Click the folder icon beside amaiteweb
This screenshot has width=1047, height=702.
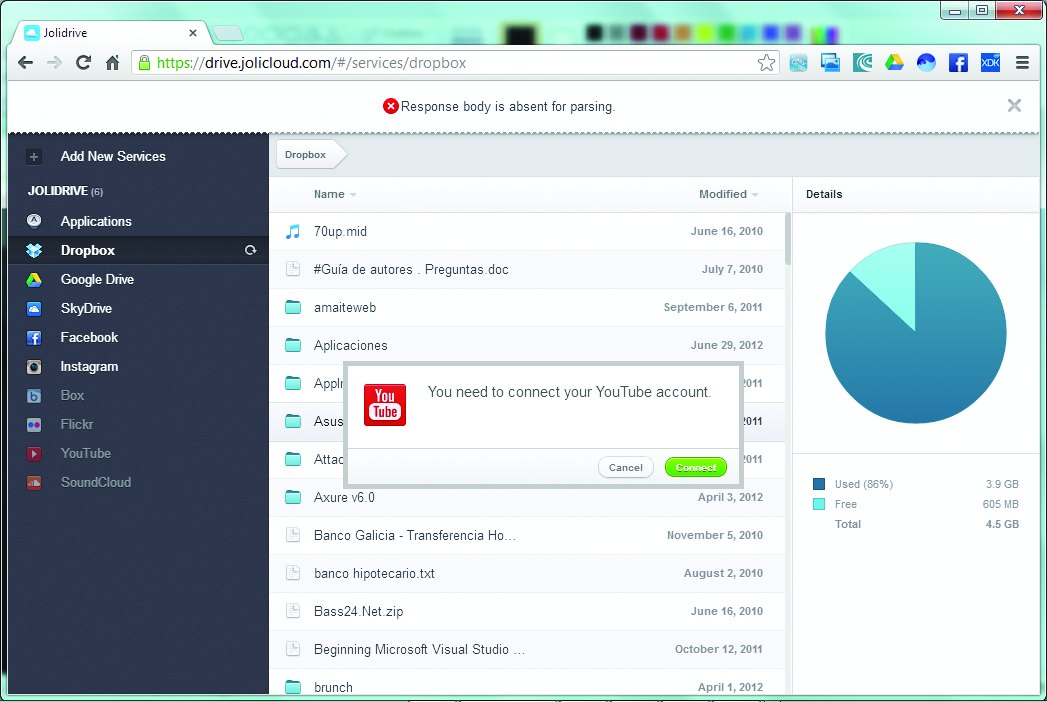click(292, 307)
